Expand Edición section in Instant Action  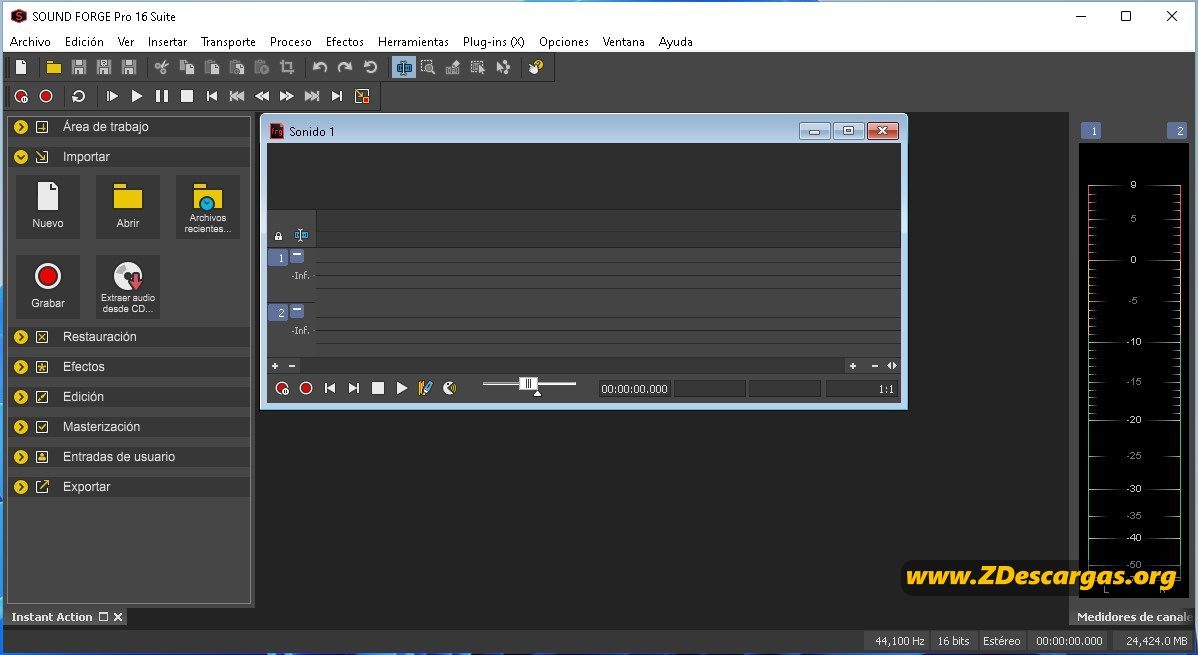point(21,397)
